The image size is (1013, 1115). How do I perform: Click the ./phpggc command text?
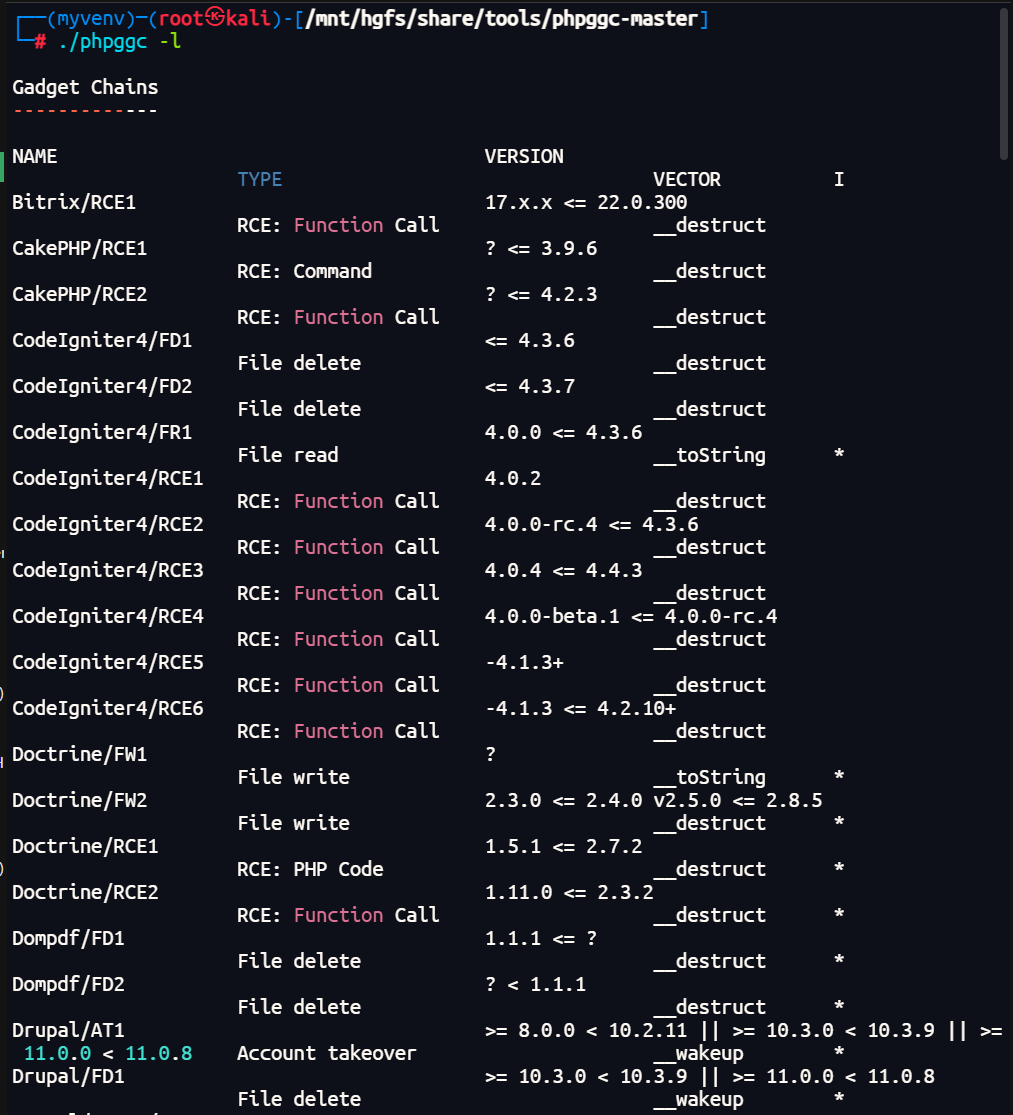click(103, 42)
